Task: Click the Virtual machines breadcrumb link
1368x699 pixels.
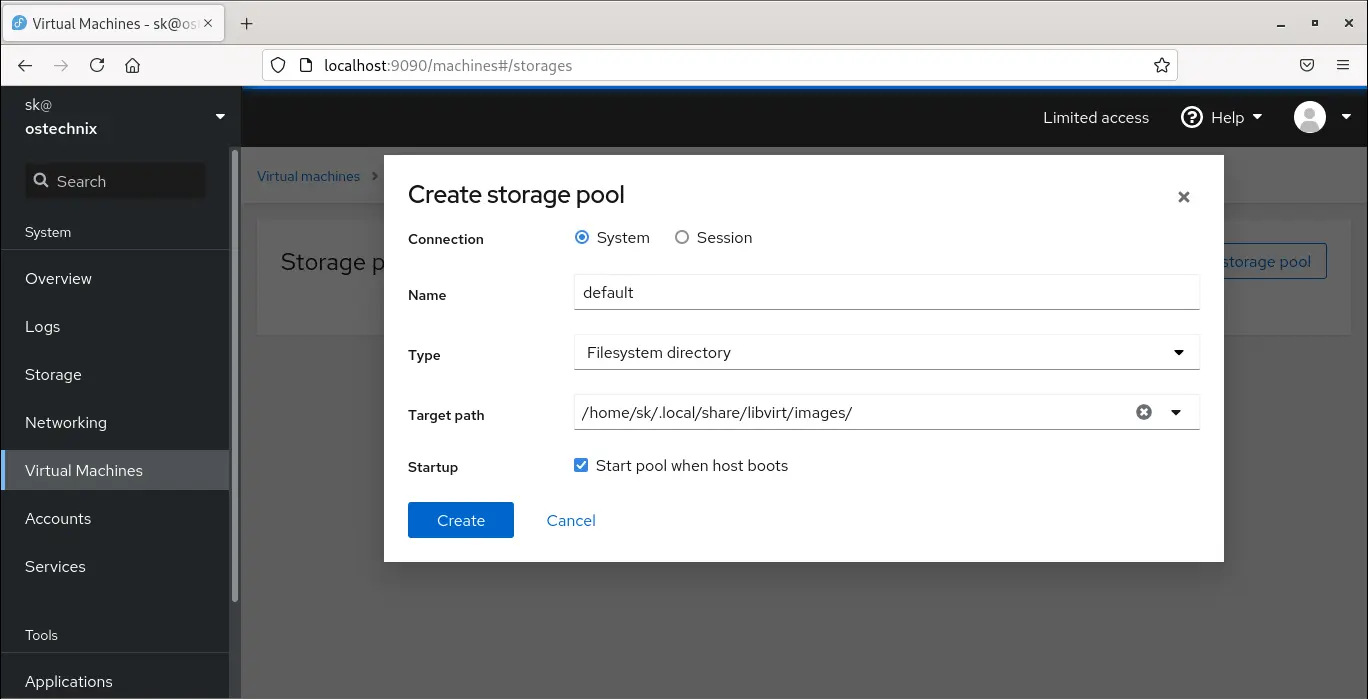Action: pos(308,176)
